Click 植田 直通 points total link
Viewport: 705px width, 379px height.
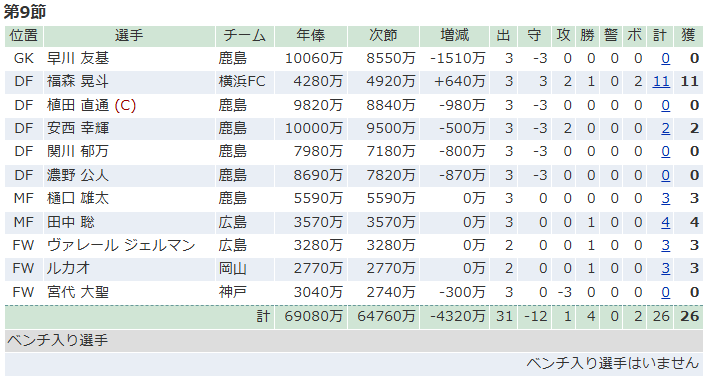pos(665,105)
